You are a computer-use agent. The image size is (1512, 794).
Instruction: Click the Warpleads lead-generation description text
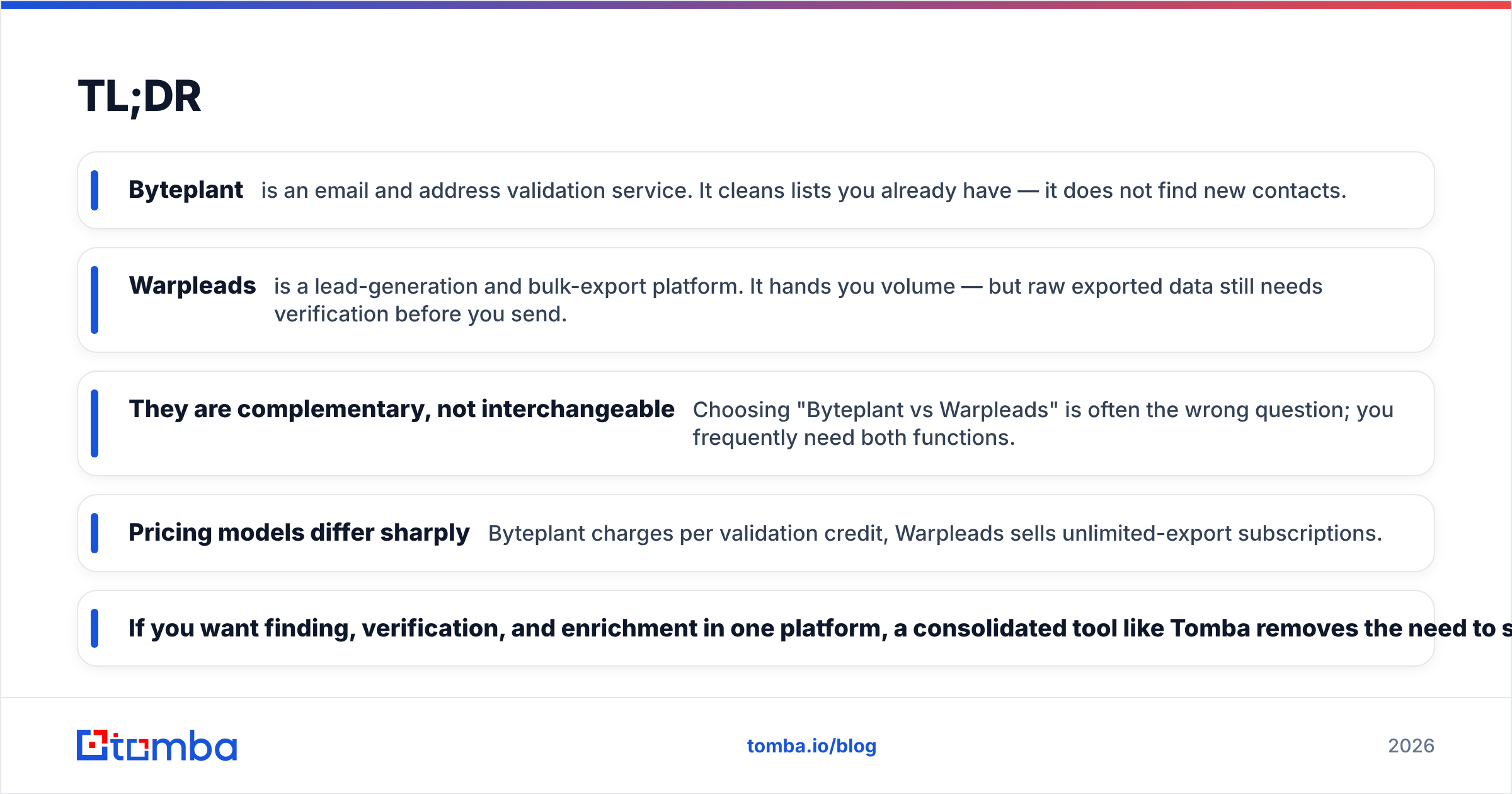point(798,300)
